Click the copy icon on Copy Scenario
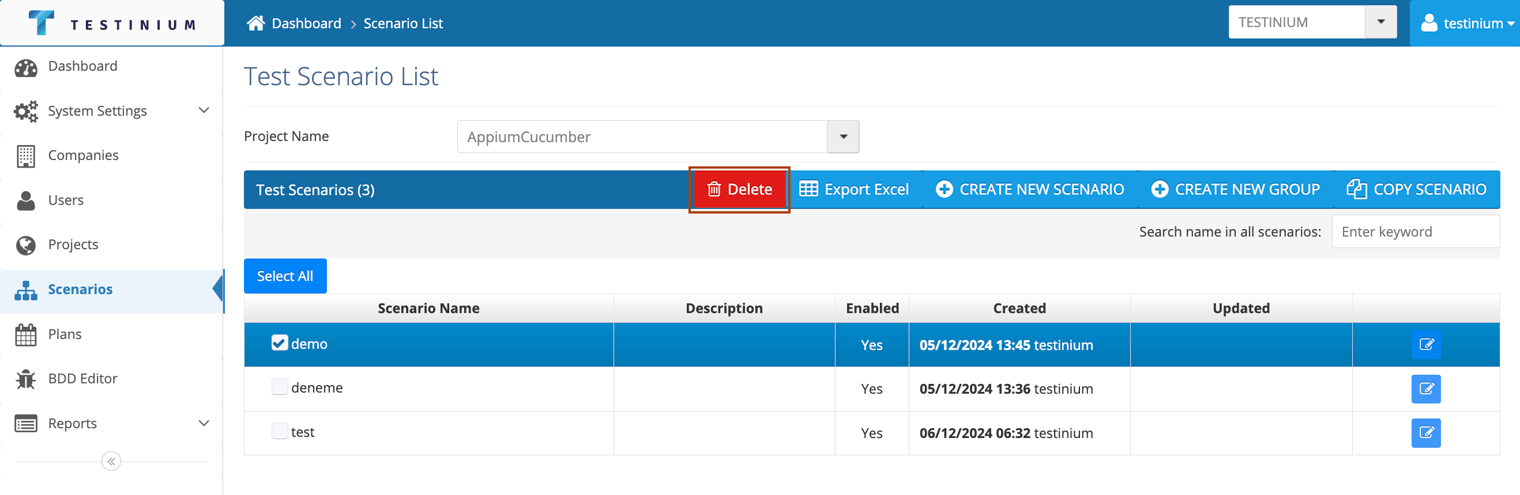The height and width of the screenshot is (495, 1520). [x=1356, y=189]
